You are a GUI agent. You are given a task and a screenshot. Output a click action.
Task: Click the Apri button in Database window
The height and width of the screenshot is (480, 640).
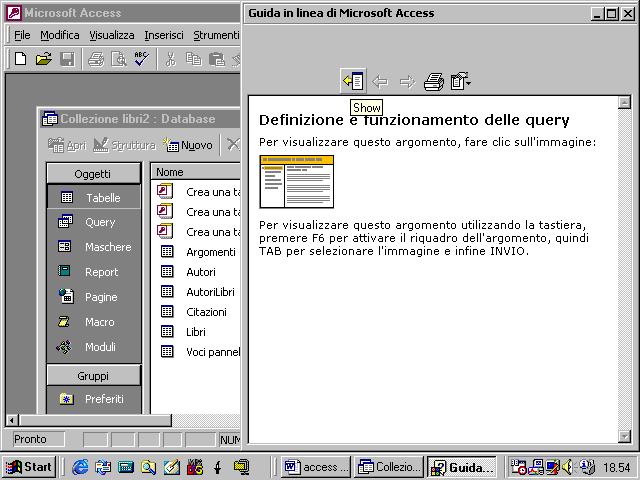tap(67, 145)
